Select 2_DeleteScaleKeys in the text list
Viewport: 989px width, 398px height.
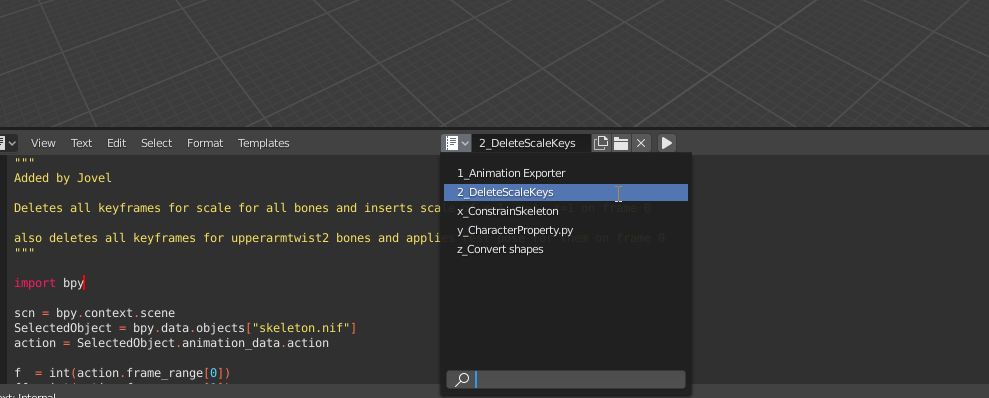[x=566, y=192]
